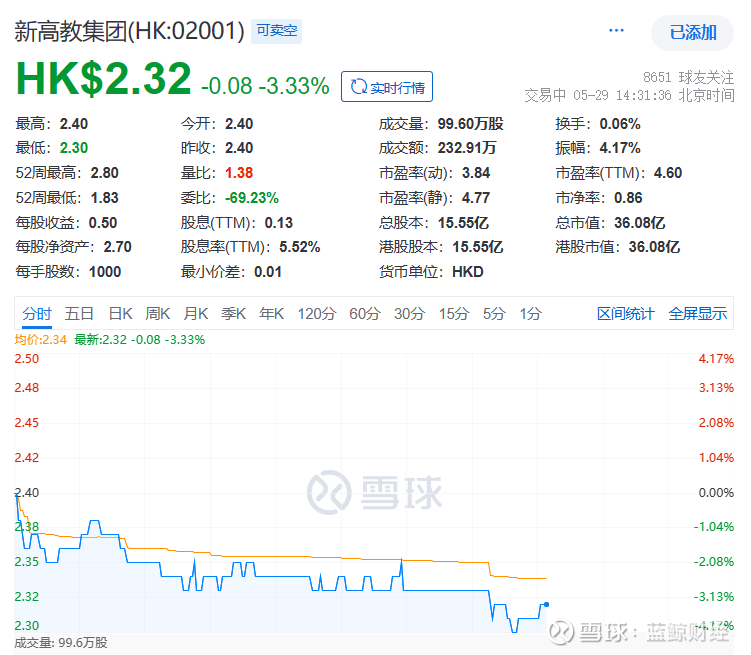Viewport: 751px width, 655px height.
Task: Click the 市净率 value 0.86
Action: coord(628,198)
